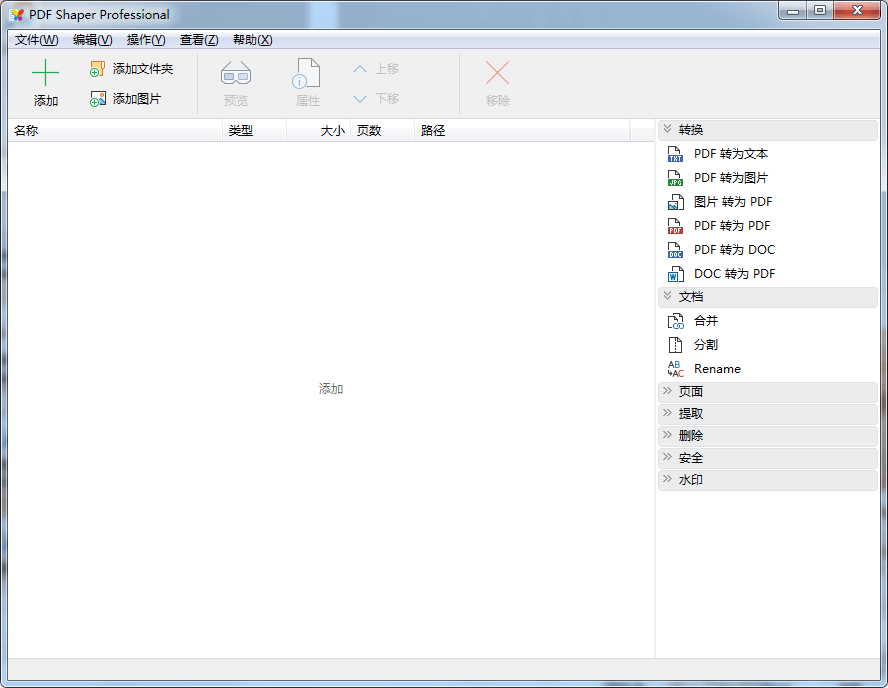
Task: Close the PDF Shaper Professional window
Action: click(857, 11)
